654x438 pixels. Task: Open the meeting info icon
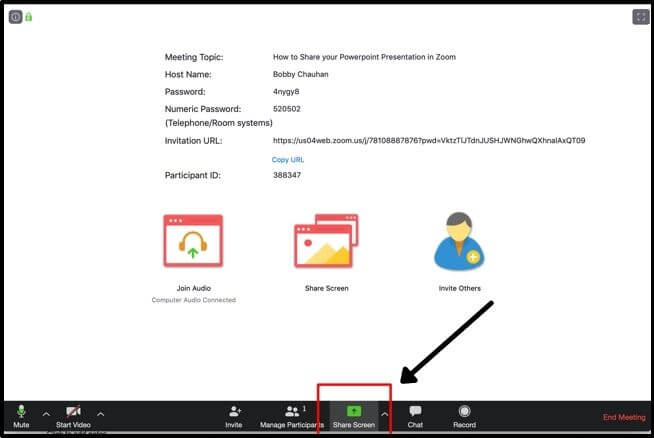tap(15, 17)
